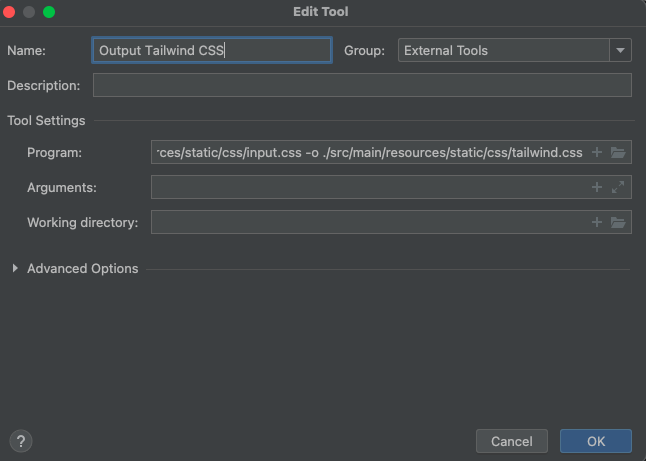Open the Group dropdown arrow
The width and height of the screenshot is (646, 461).
pos(621,50)
